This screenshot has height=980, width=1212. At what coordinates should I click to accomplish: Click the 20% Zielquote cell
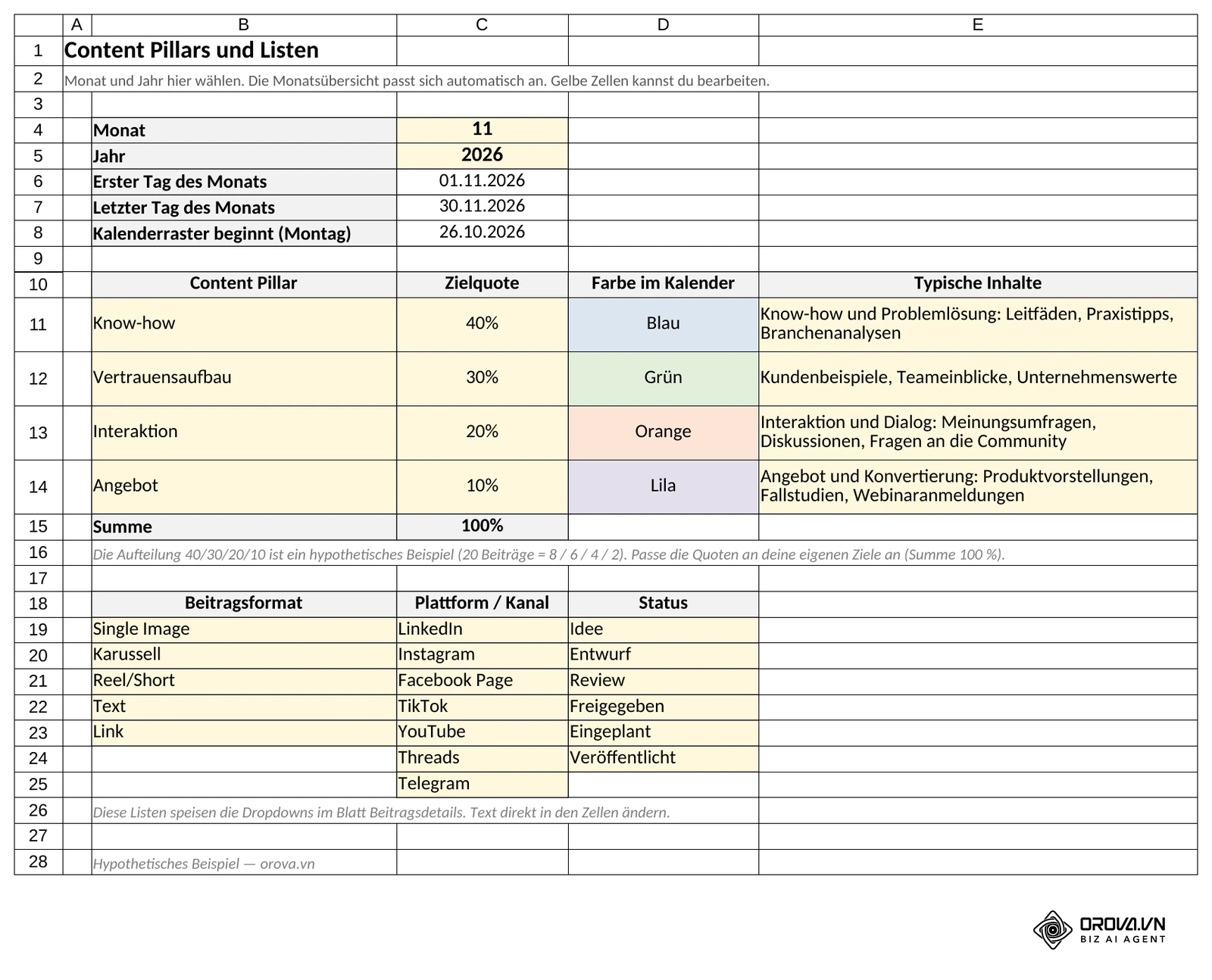pos(482,433)
